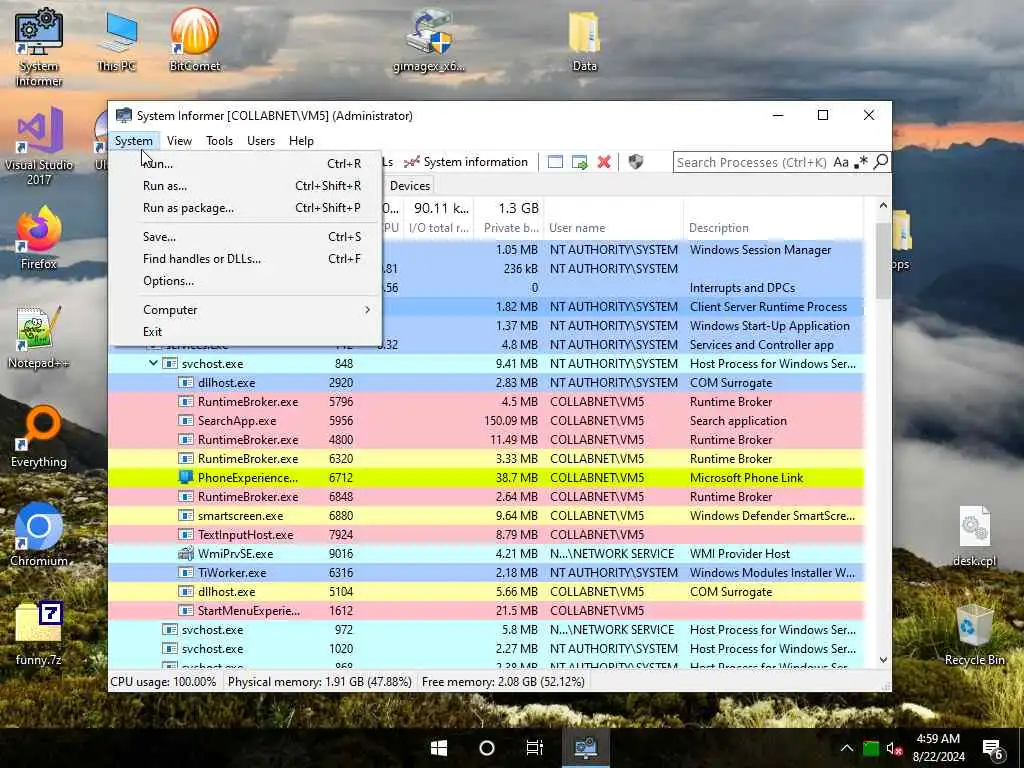Select svchost.exe process with PID 1020
Viewport: 1024px width, 768px height.
486,648
